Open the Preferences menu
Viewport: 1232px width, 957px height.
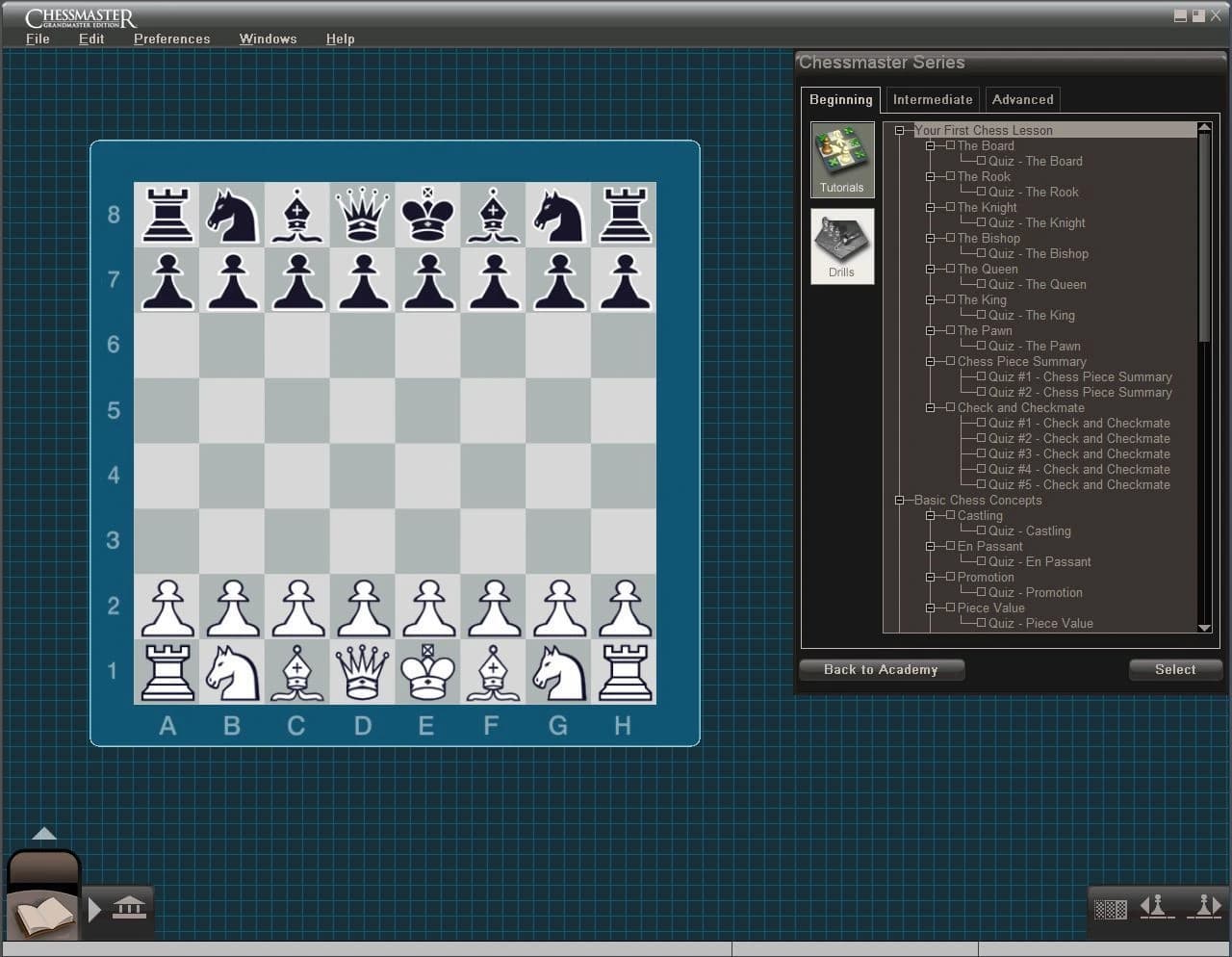pos(171,39)
